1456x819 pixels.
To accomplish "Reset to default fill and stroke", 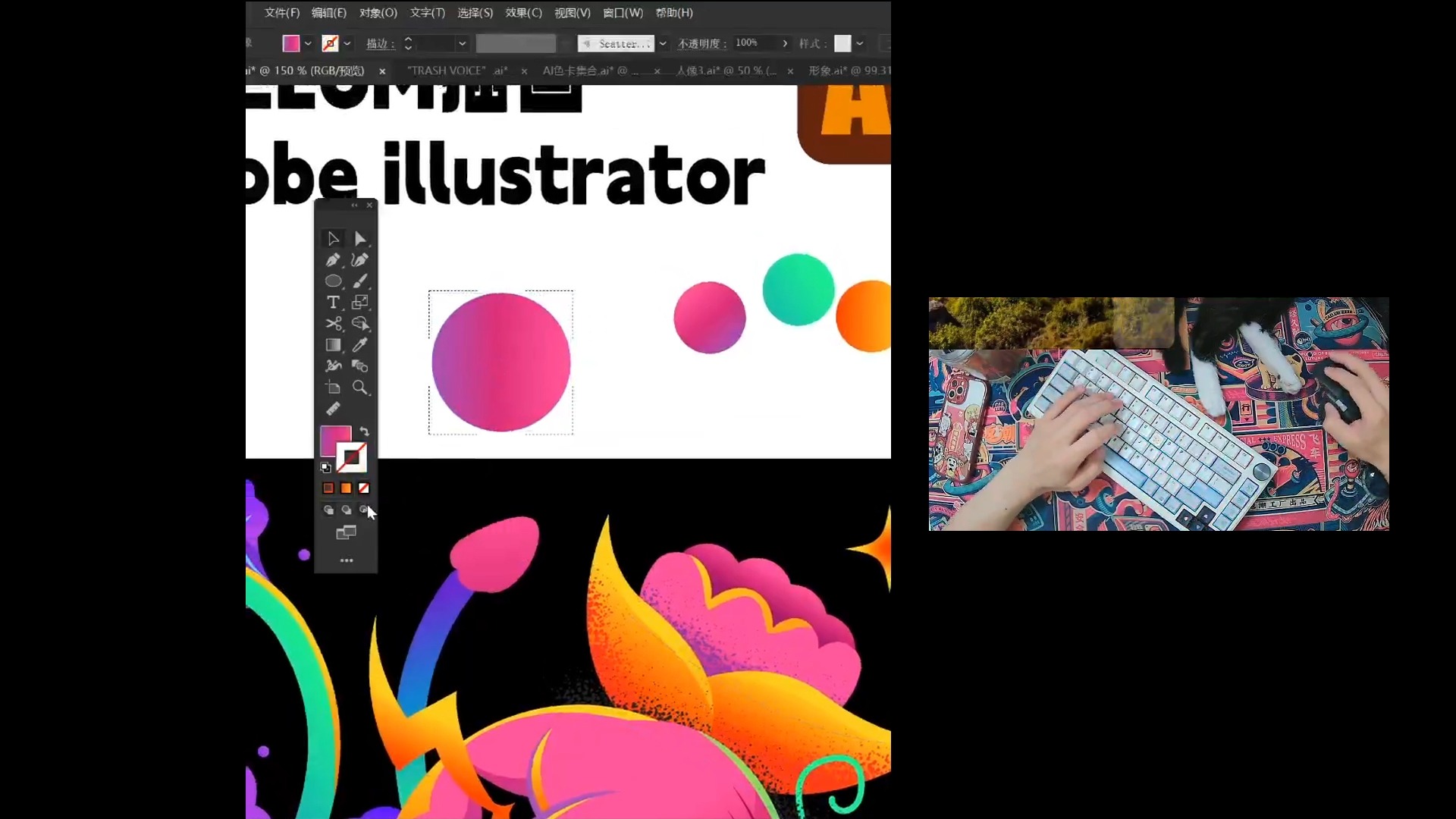I will pos(325,468).
